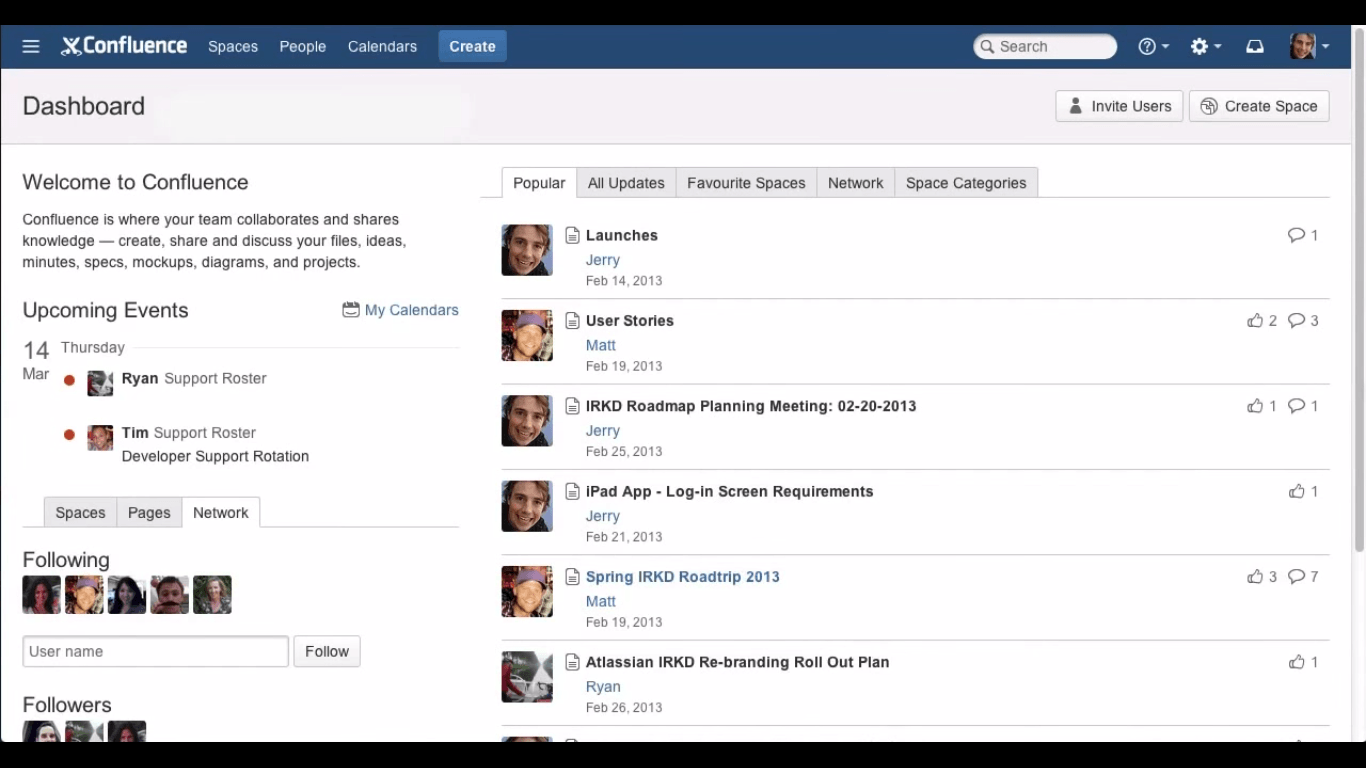The image size is (1366, 768).
Task: Click the Follow button
Action: [327, 651]
